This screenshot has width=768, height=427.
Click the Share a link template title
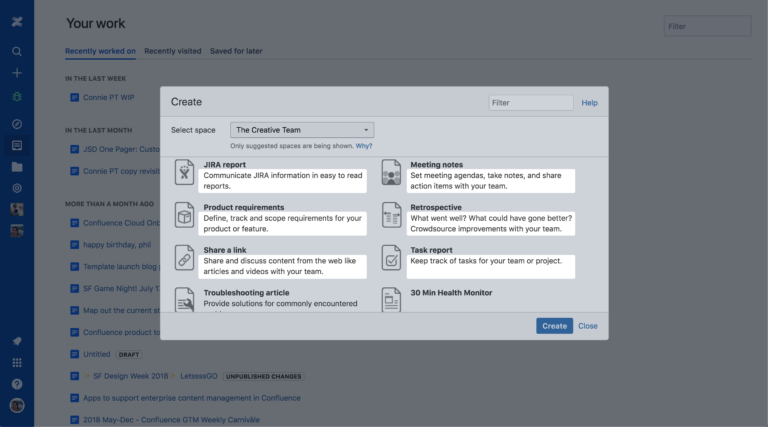click(x=225, y=250)
